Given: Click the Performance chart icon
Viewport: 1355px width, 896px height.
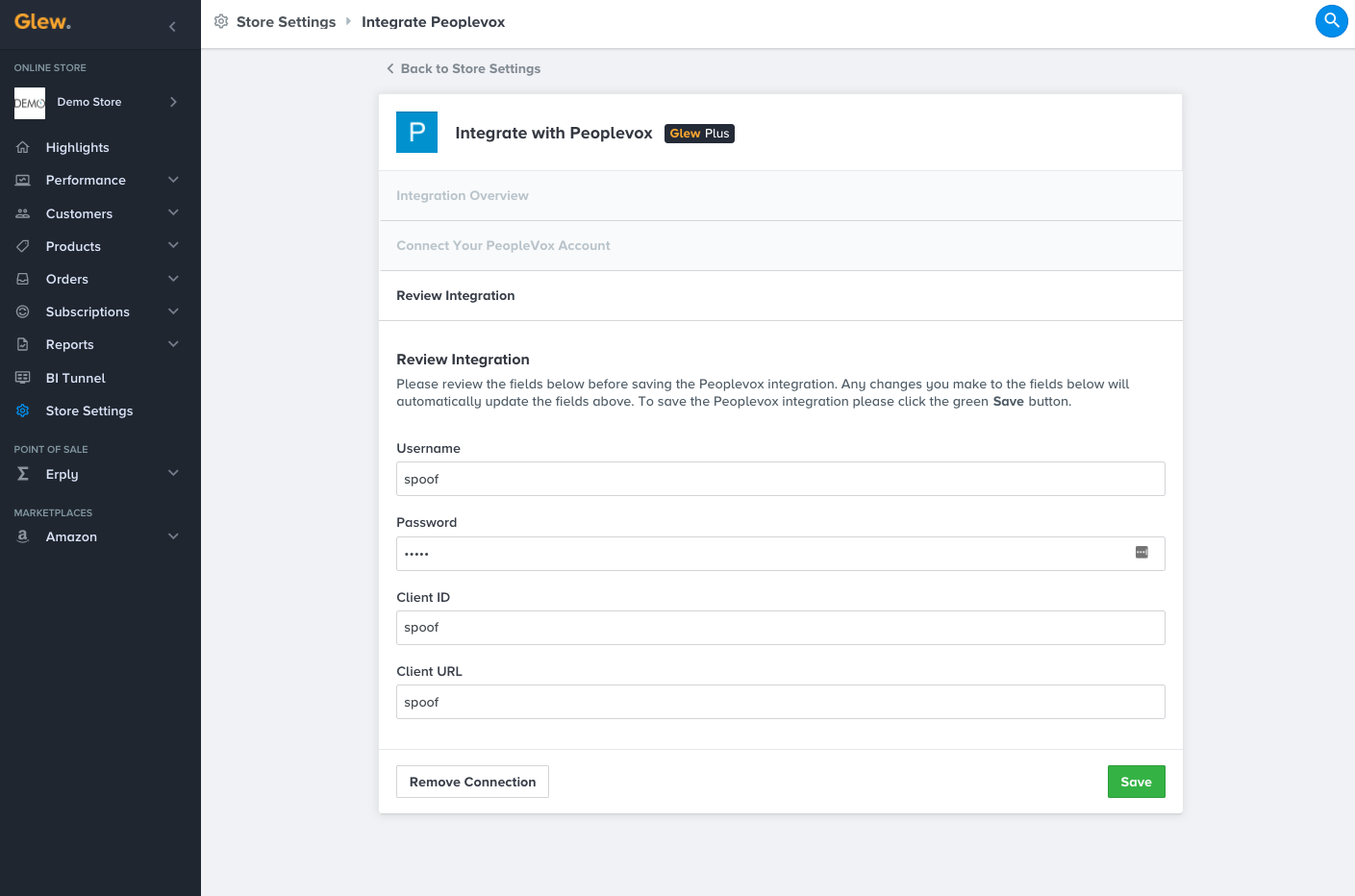Looking at the screenshot, I should coord(23,180).
